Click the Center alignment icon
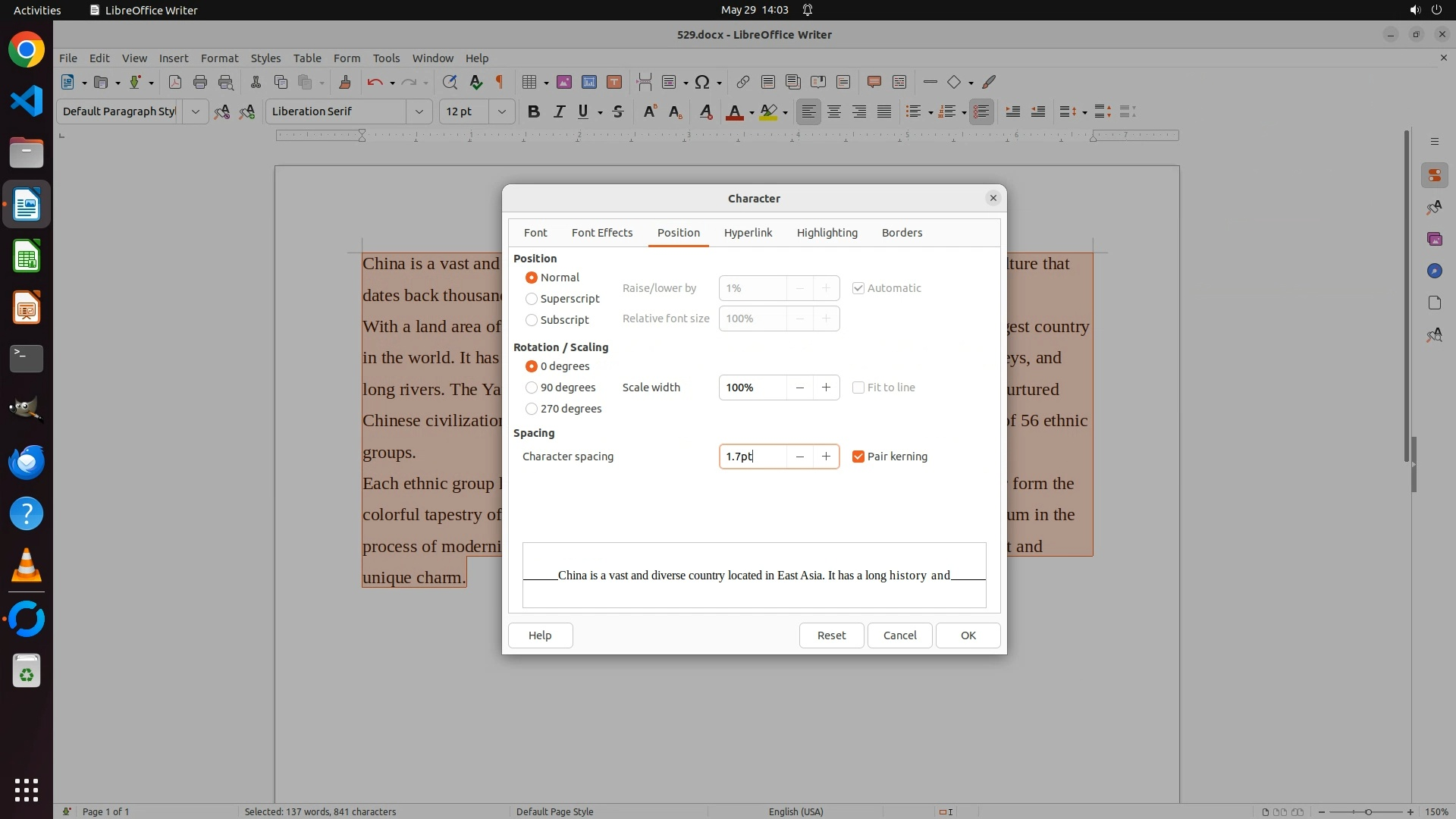The height and width of the screenshot is (819, 1456). tap(834, 111)
